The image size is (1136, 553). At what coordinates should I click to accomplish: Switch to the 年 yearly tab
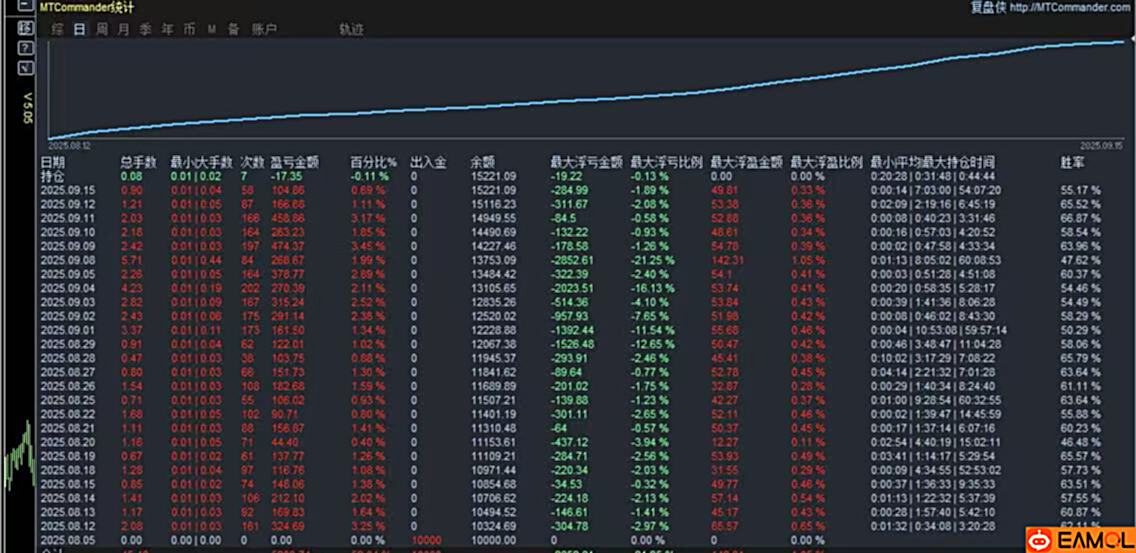[x=167, y=29]
